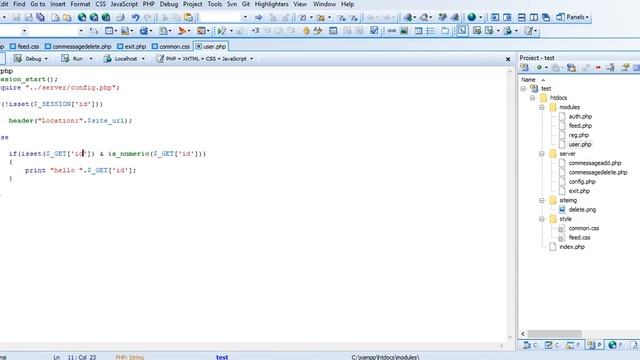Open the Git menu
The image size is (640, 360).
(x=246, y=4)
